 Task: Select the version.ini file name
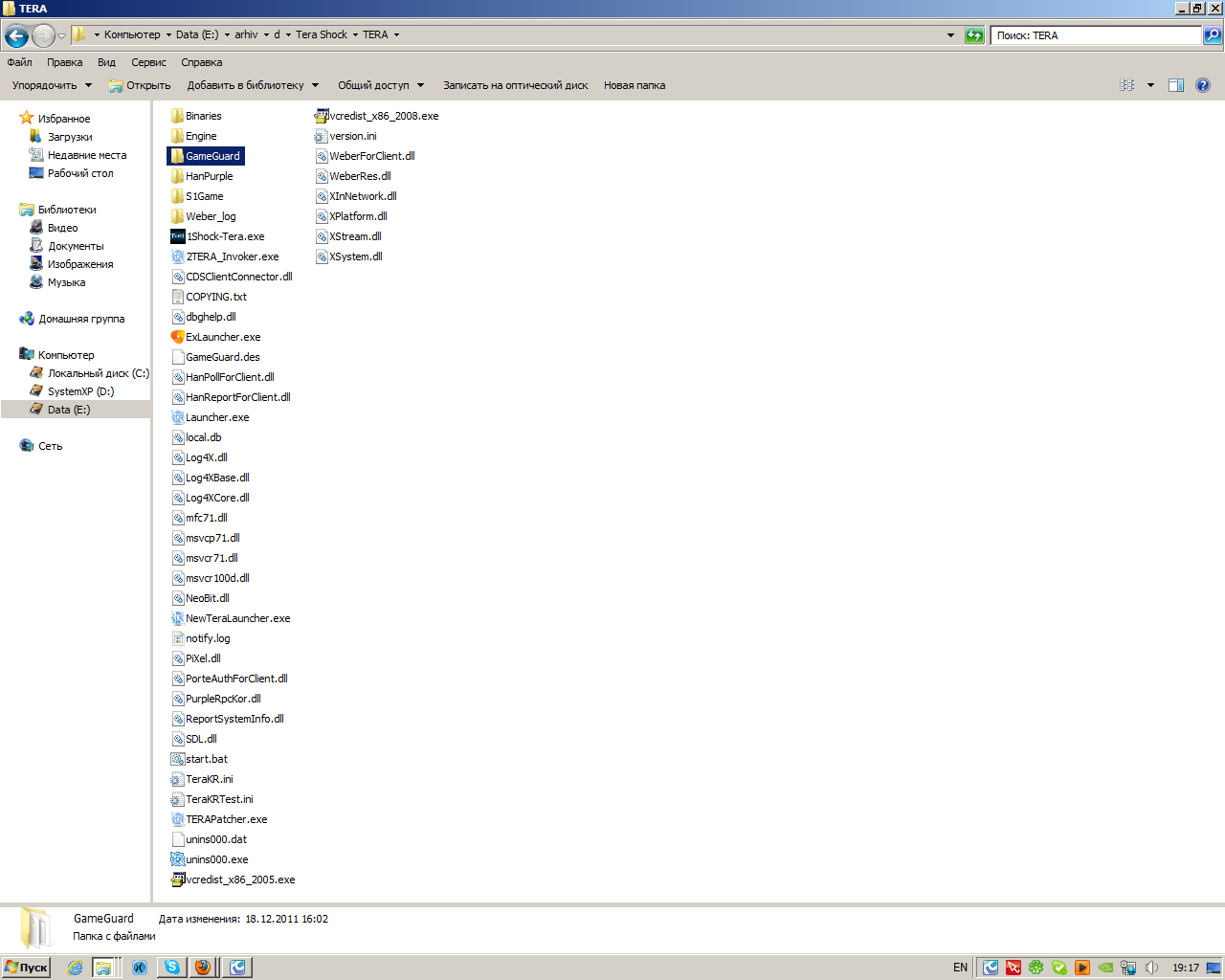click(353, 136)
